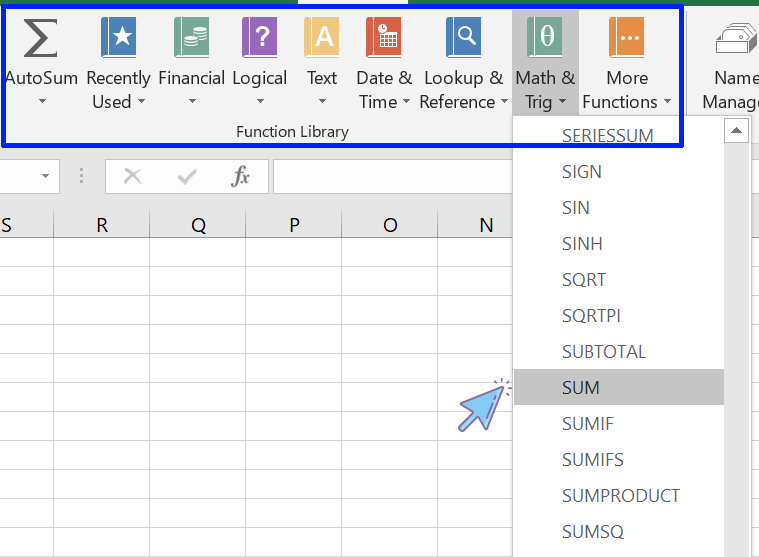Confirm formula entry with checkmark icon
The height and width of the screenshot is (557, 759).
click(x=187, y=177)
